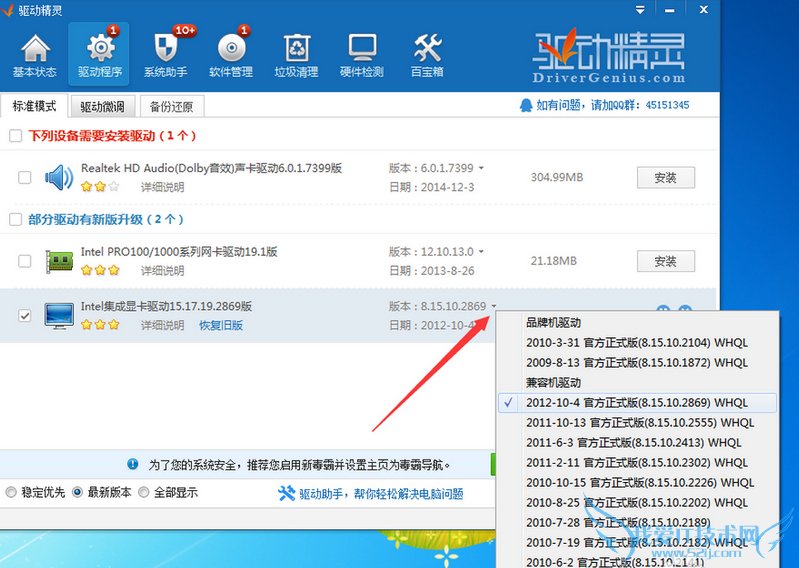Choose 2010-3-31 version 8.15.10.2104 entry

637,343
